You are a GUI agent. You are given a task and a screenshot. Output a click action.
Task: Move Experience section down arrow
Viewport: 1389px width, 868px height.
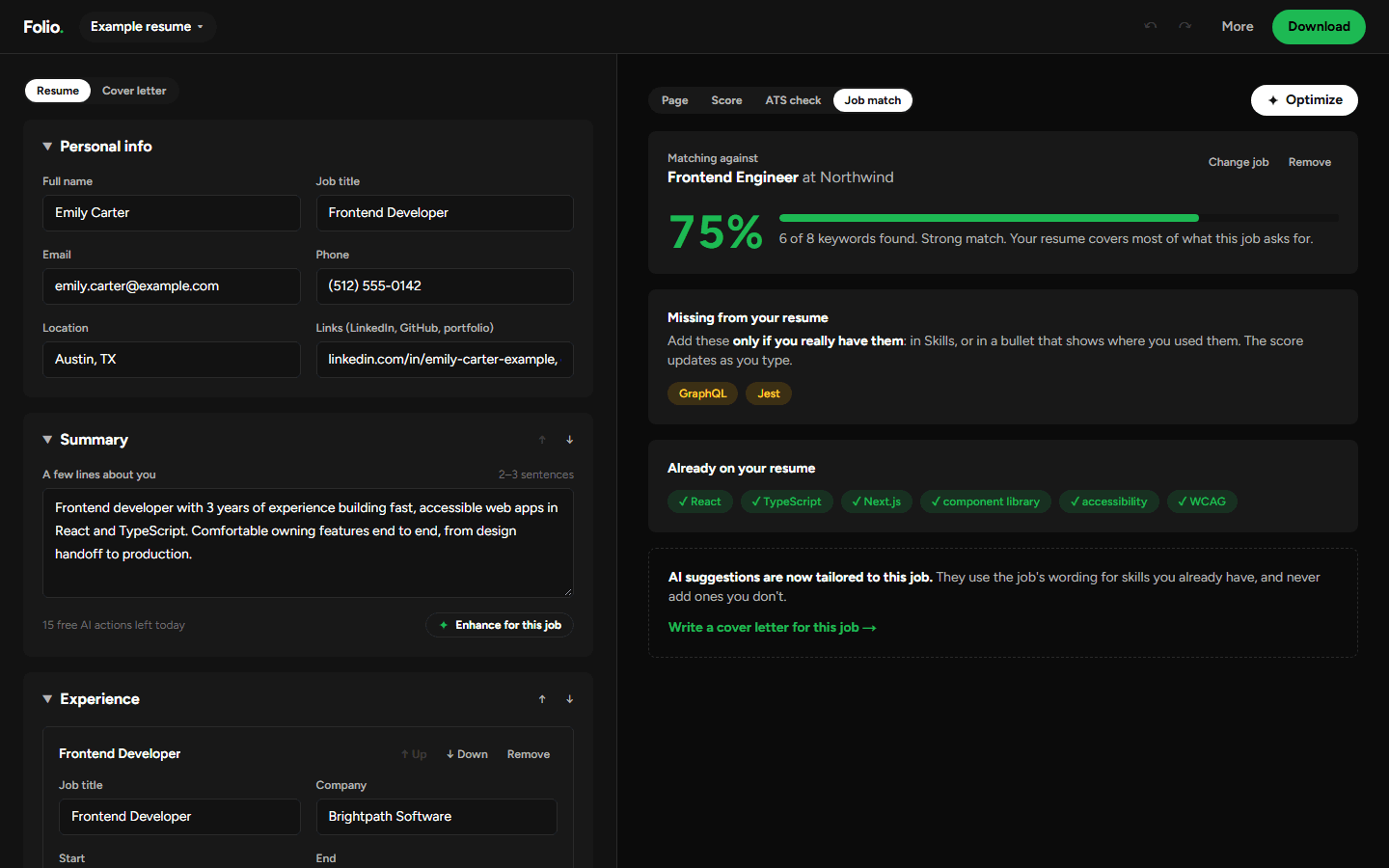tap(570, 699)
